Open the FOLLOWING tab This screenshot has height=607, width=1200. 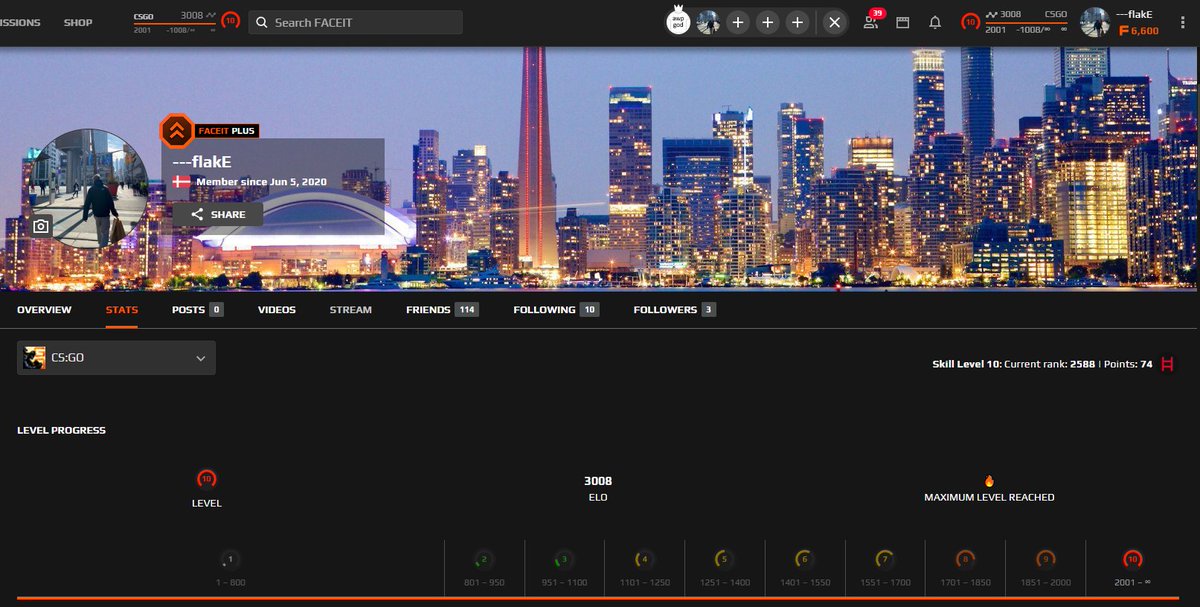pyautogui.click(x=556, y=310)
